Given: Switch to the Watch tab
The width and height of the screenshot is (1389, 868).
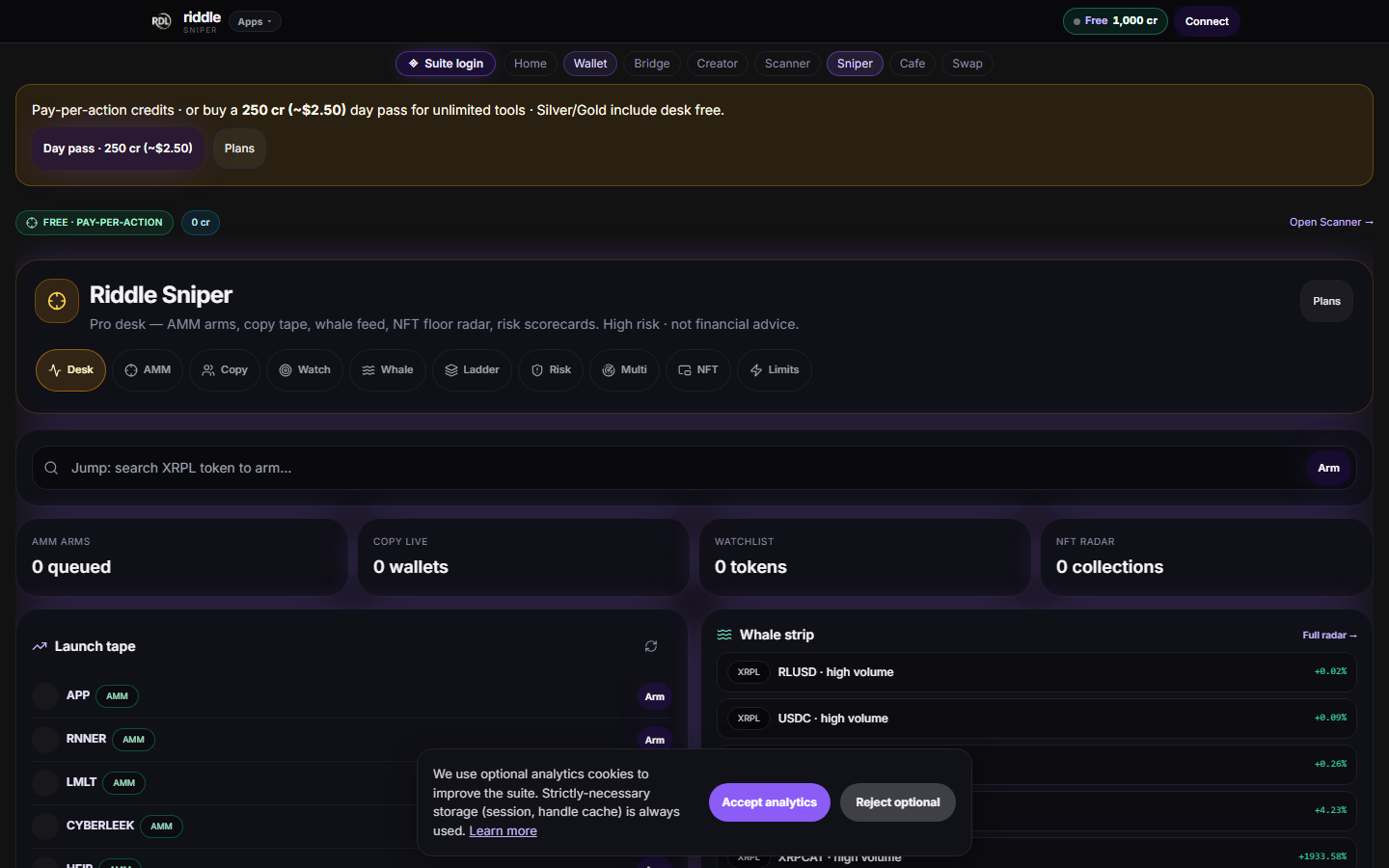Looking at the screenshot, I should point(305,370).
